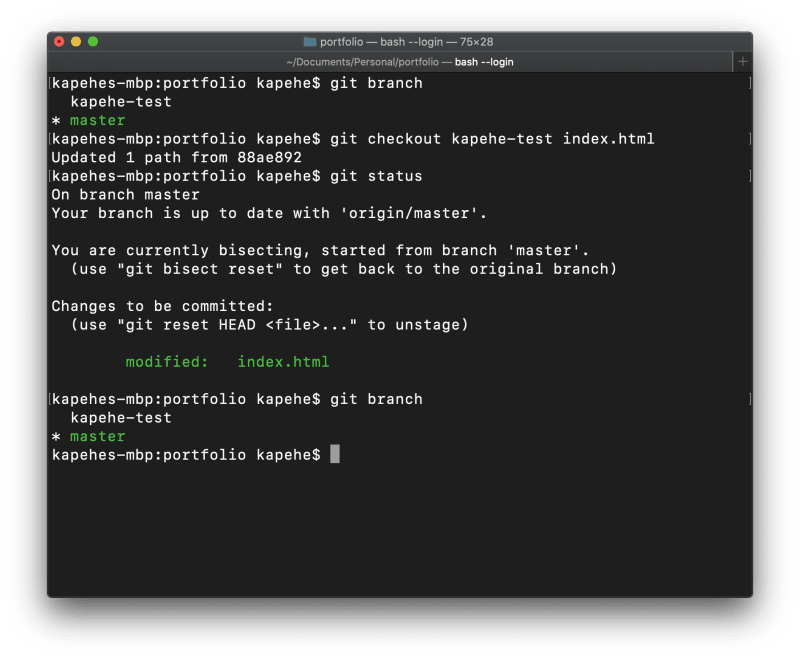Click the 'Updated 1 path from 88ae892' line
The height and width of the screenshot is (660, 800).
coord(176,158)
